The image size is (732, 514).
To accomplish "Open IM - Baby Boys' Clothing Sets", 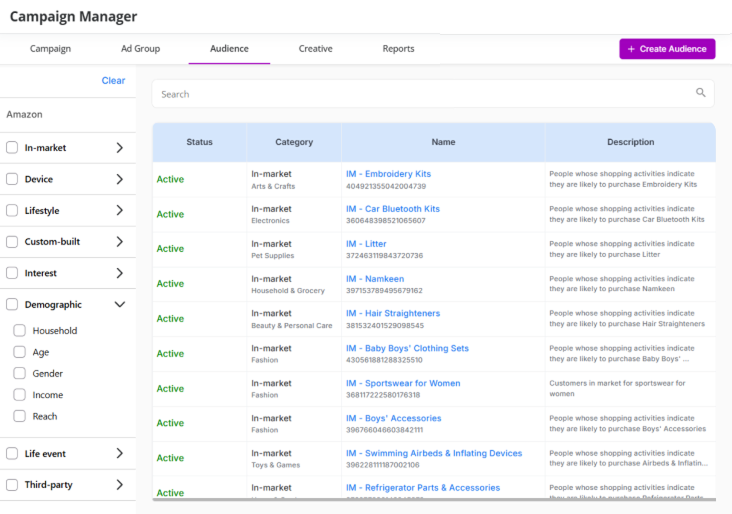I will click(x=407, y=348).
